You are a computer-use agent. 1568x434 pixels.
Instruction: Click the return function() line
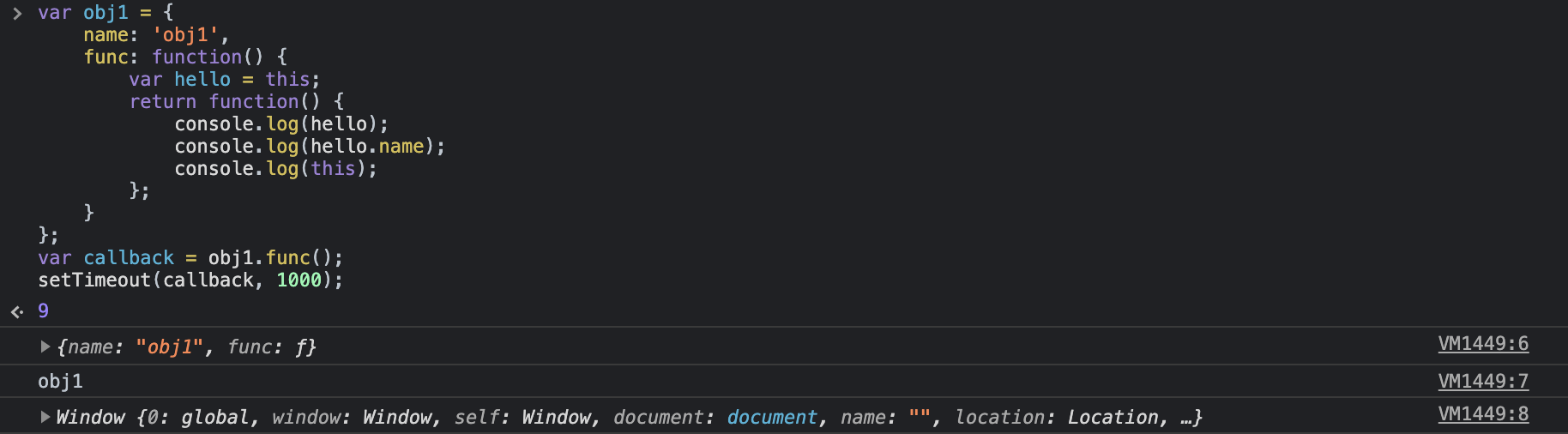[237, 101]
